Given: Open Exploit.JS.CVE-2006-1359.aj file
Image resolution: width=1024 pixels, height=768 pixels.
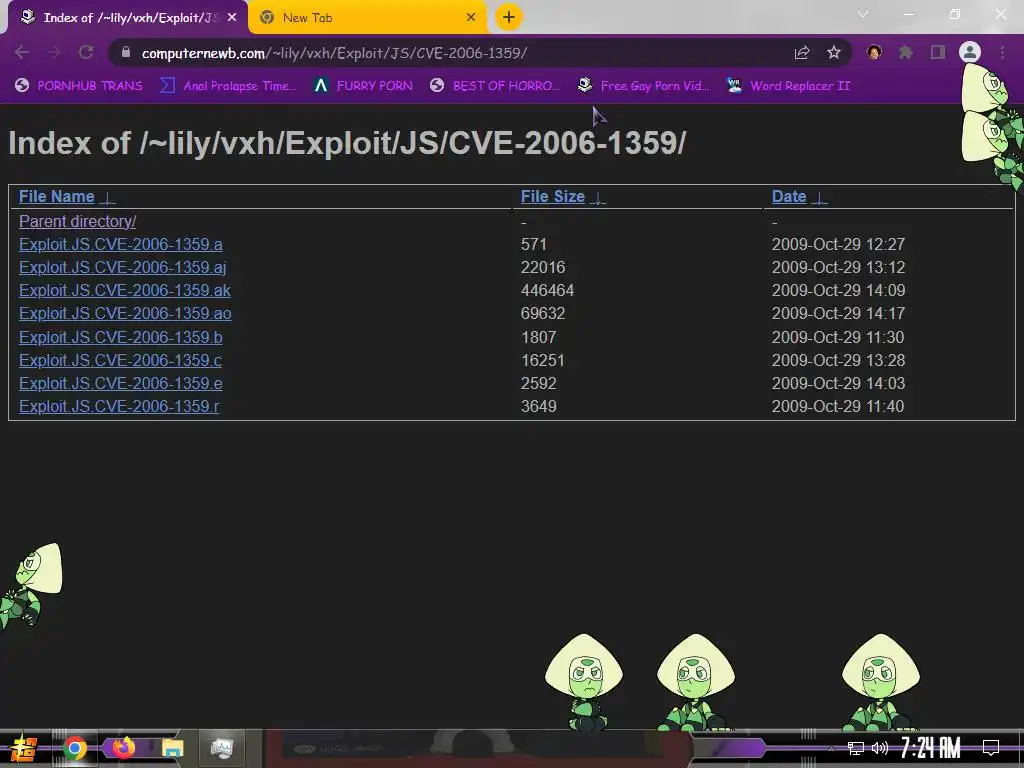Looking at the screenshot, I should click(123, 268).
